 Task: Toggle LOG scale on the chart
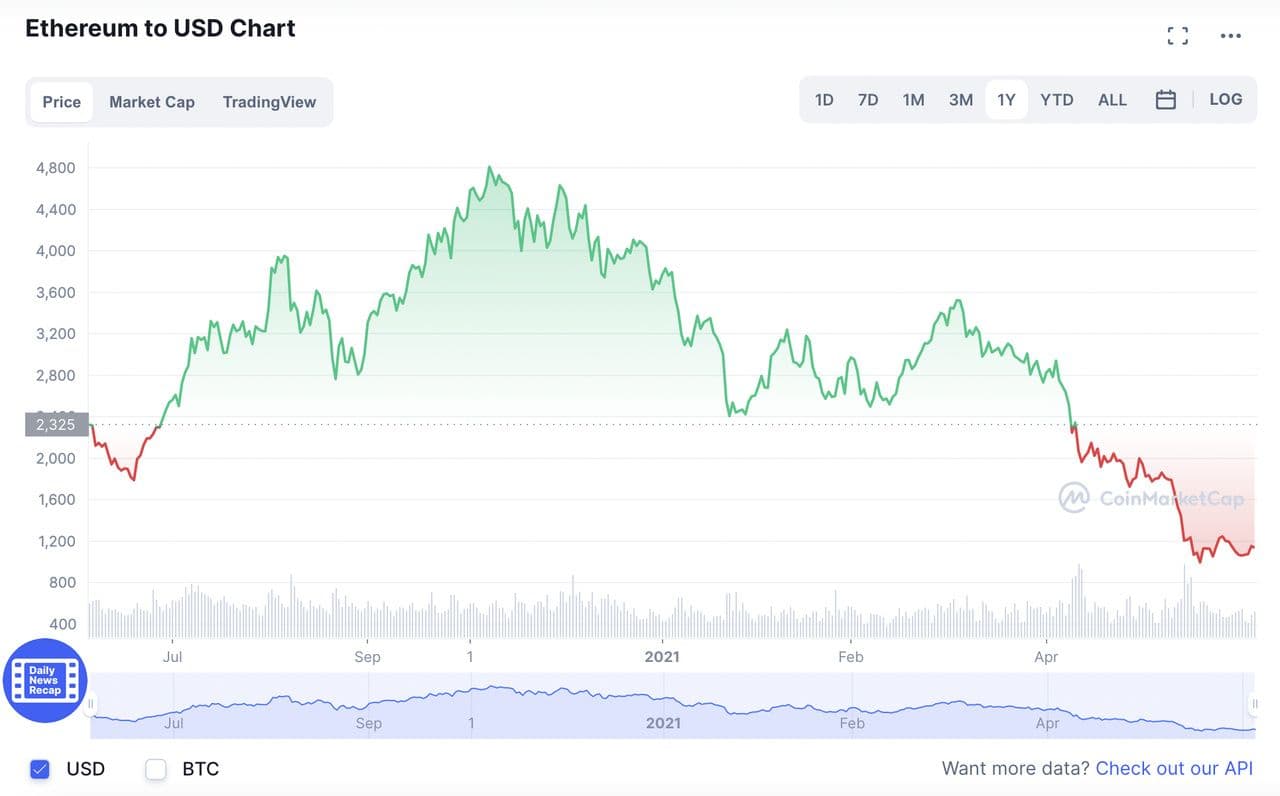(1225, 99)
